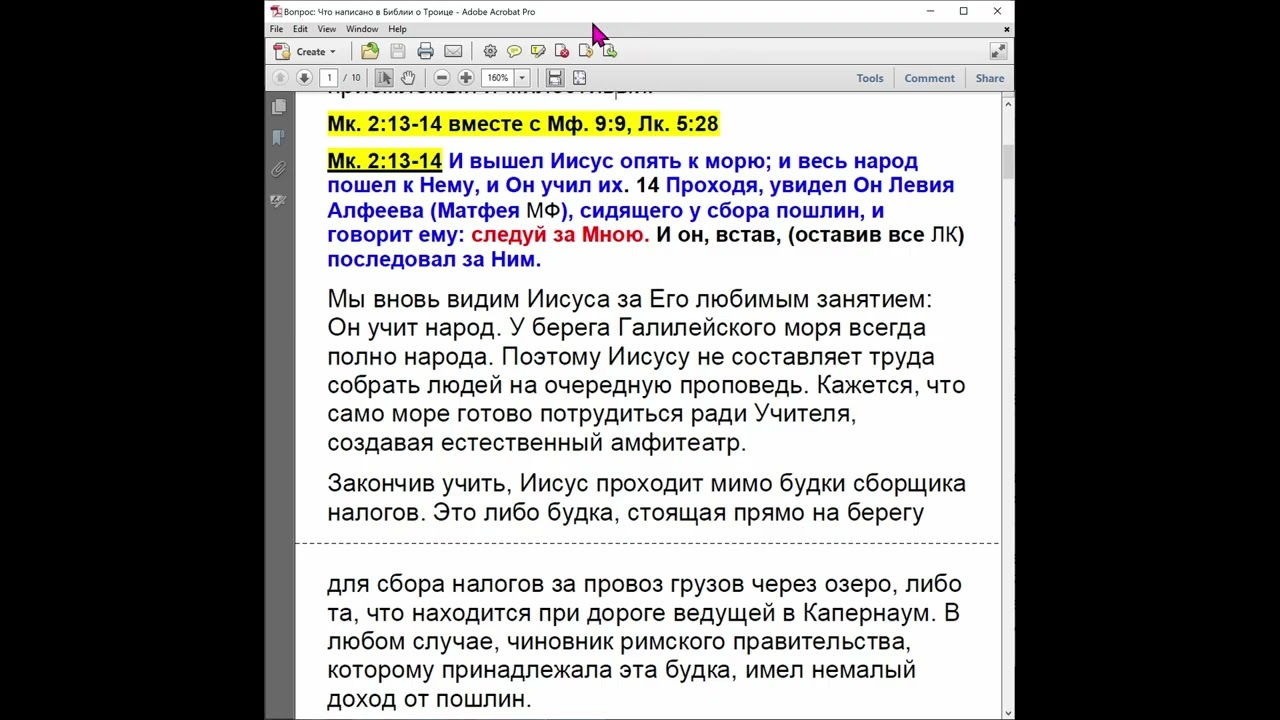The image size is (1280, 720).
Task: Open the Share pane
Action: pyautogui.click(x=990, y=78)
